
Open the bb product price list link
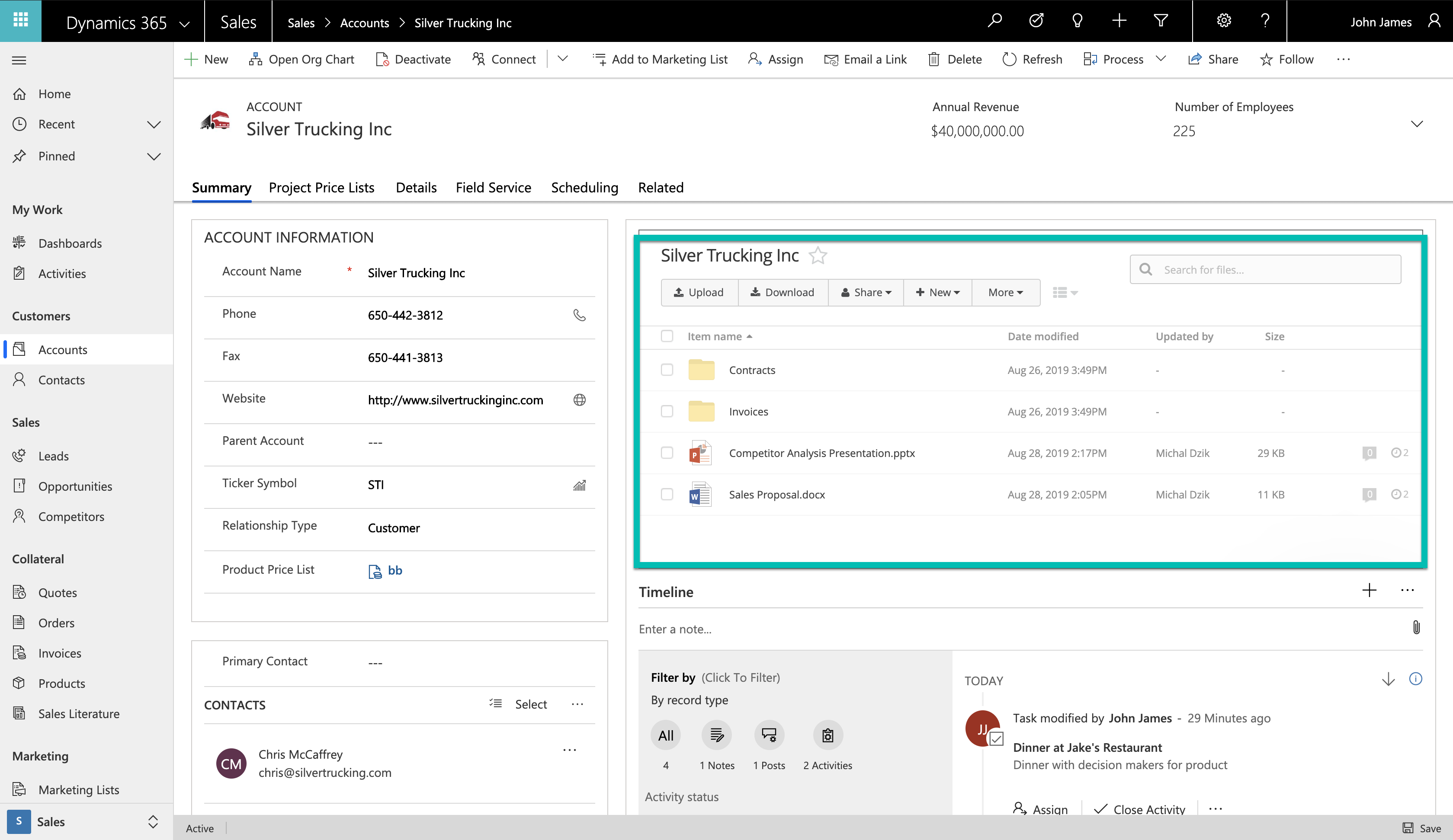(x=395, y=570)
